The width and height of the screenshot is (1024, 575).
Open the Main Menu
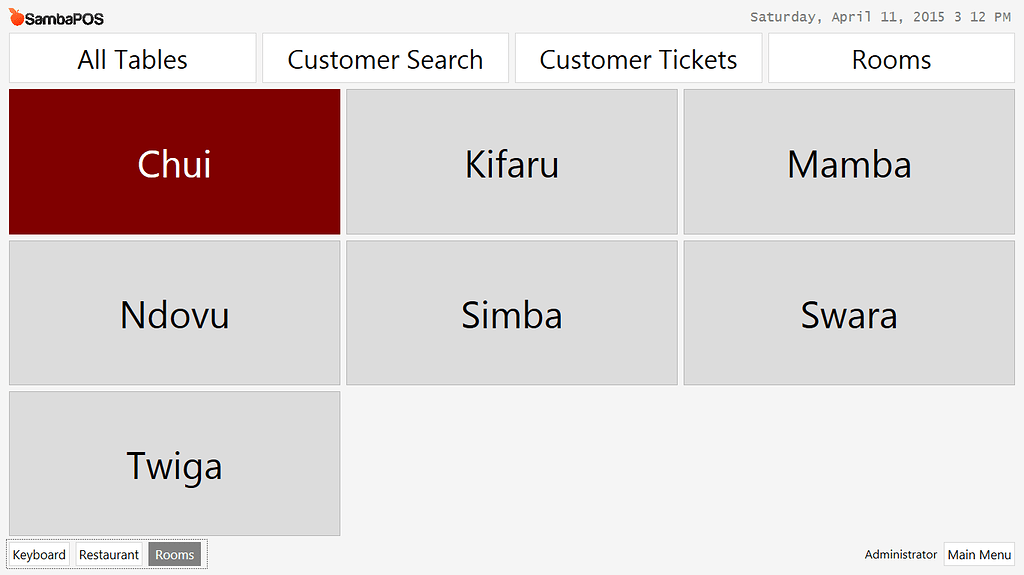coord(979,555)
